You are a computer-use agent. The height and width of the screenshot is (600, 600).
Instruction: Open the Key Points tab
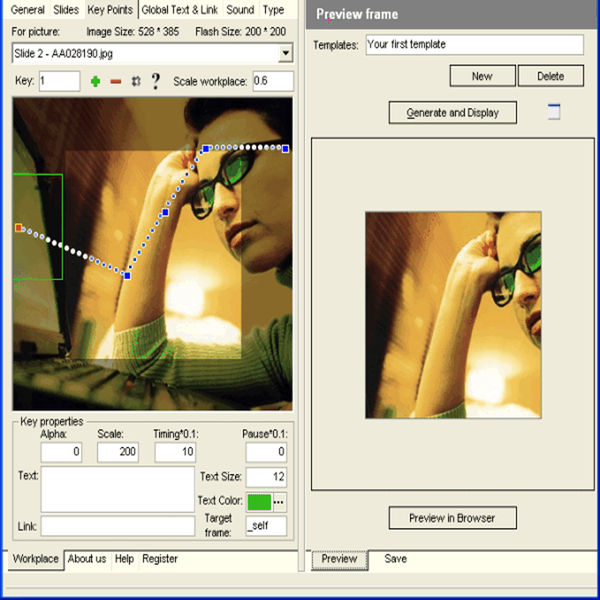pyautogui.click(x=110, y=10)
